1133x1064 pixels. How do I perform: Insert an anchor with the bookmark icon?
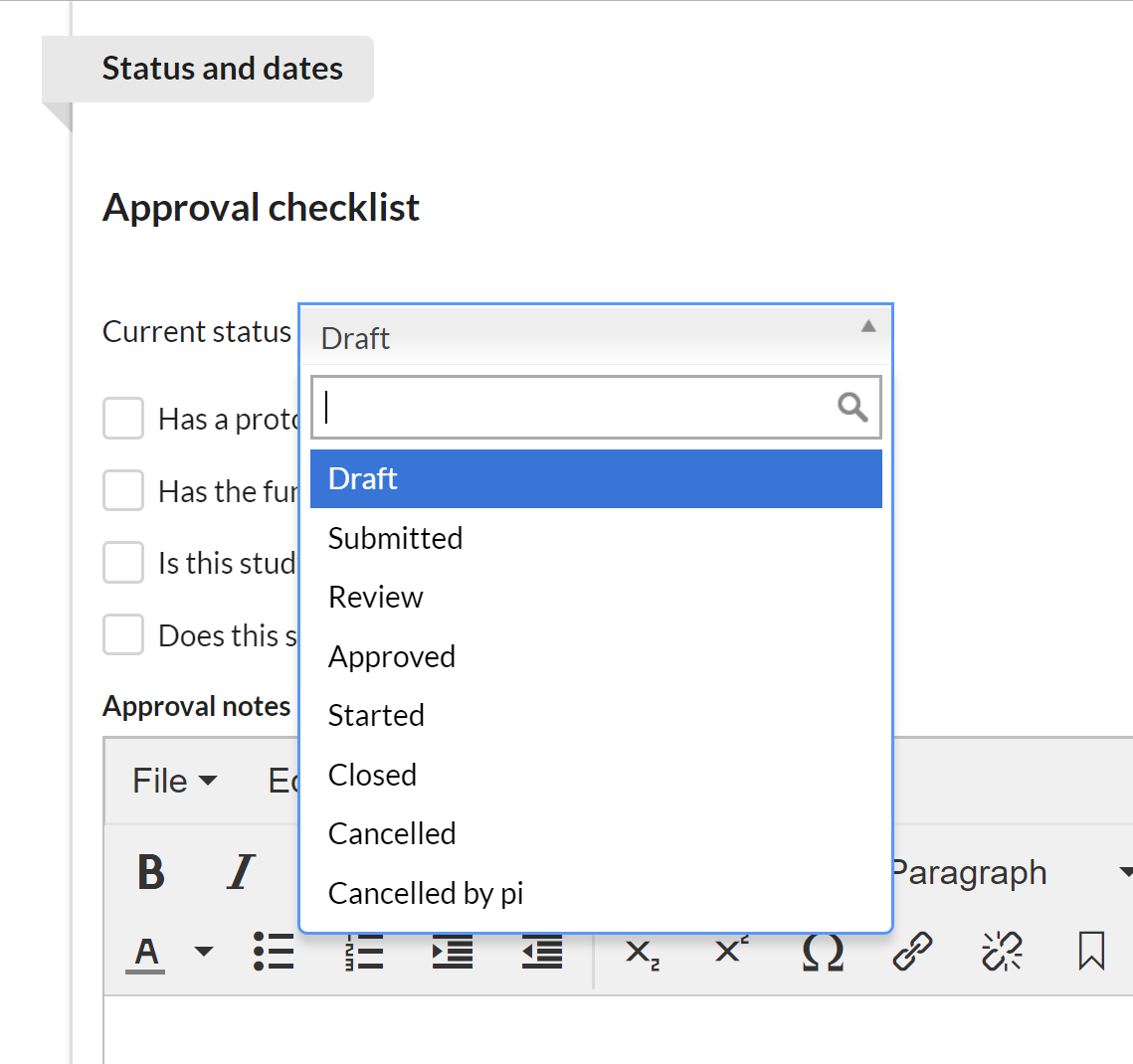click(1091, 952)
